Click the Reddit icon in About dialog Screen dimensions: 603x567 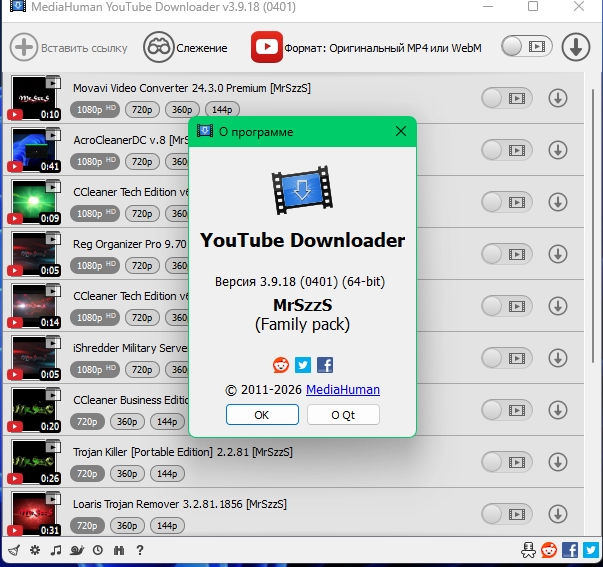(281, 365)
